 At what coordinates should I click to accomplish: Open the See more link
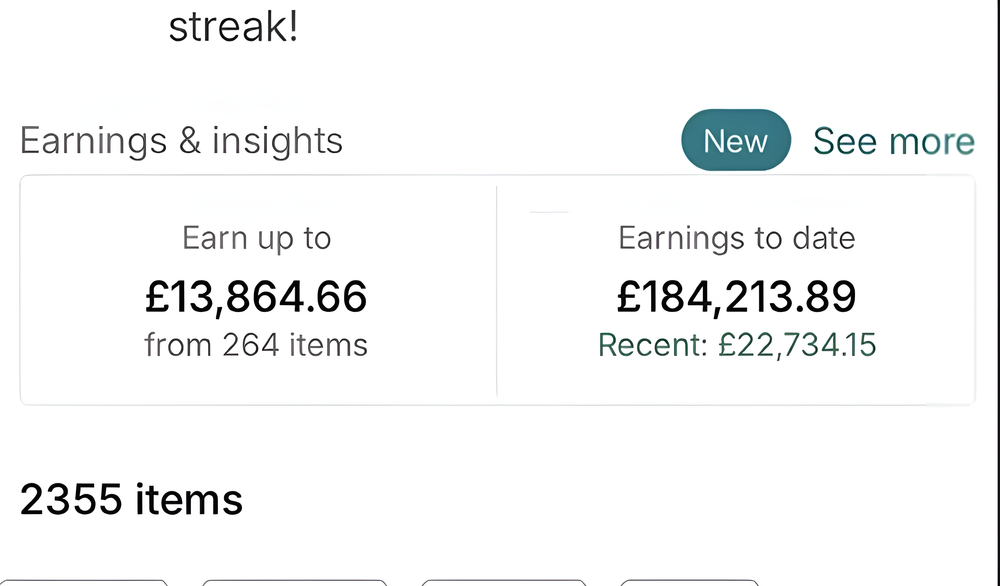893,142
